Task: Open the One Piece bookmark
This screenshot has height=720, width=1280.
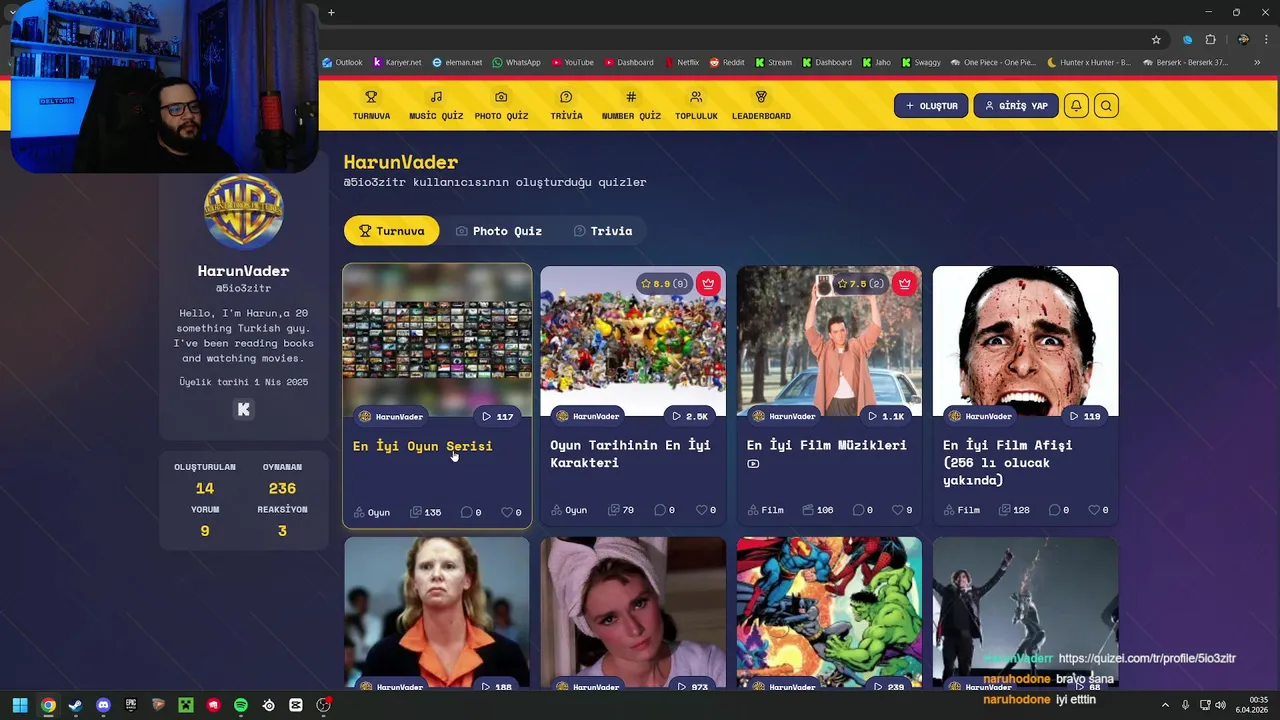Action: point(993,62)
